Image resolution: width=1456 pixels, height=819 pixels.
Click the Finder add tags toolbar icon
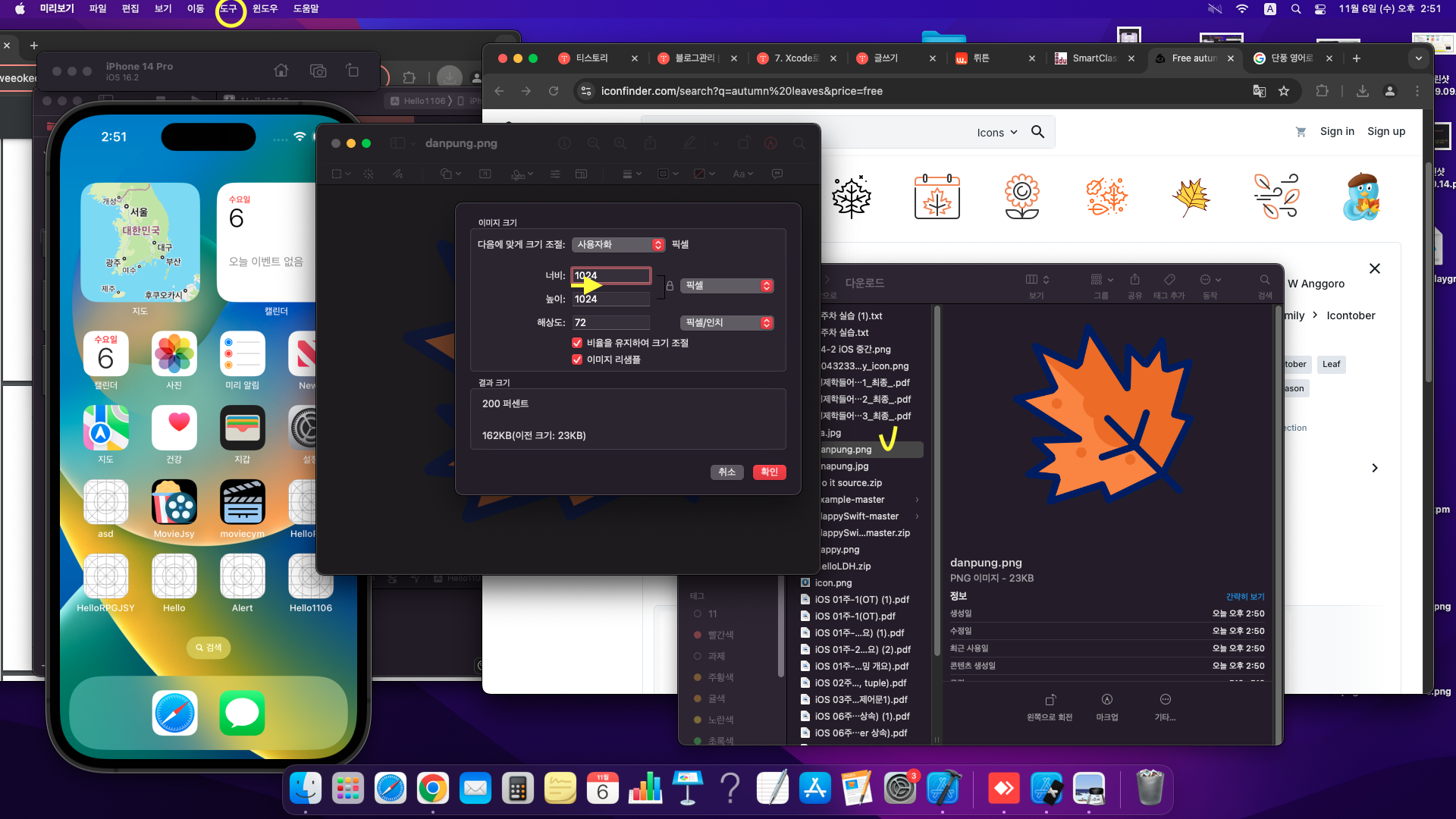[1169, 280]
